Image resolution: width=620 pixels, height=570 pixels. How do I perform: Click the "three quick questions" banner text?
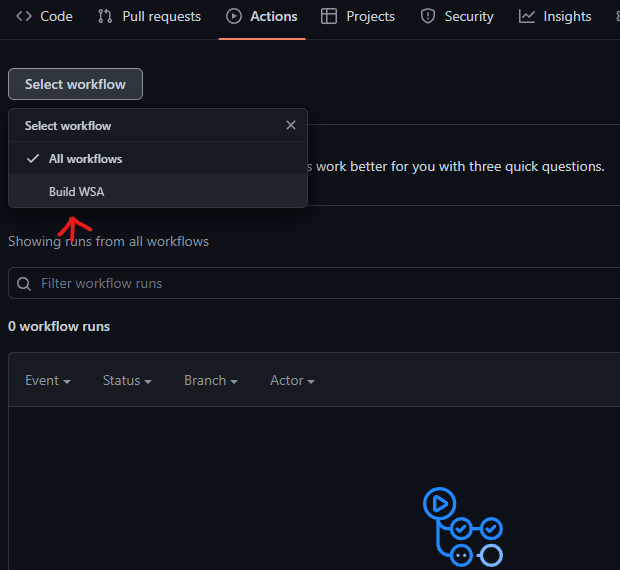click(x=456, y=166)
